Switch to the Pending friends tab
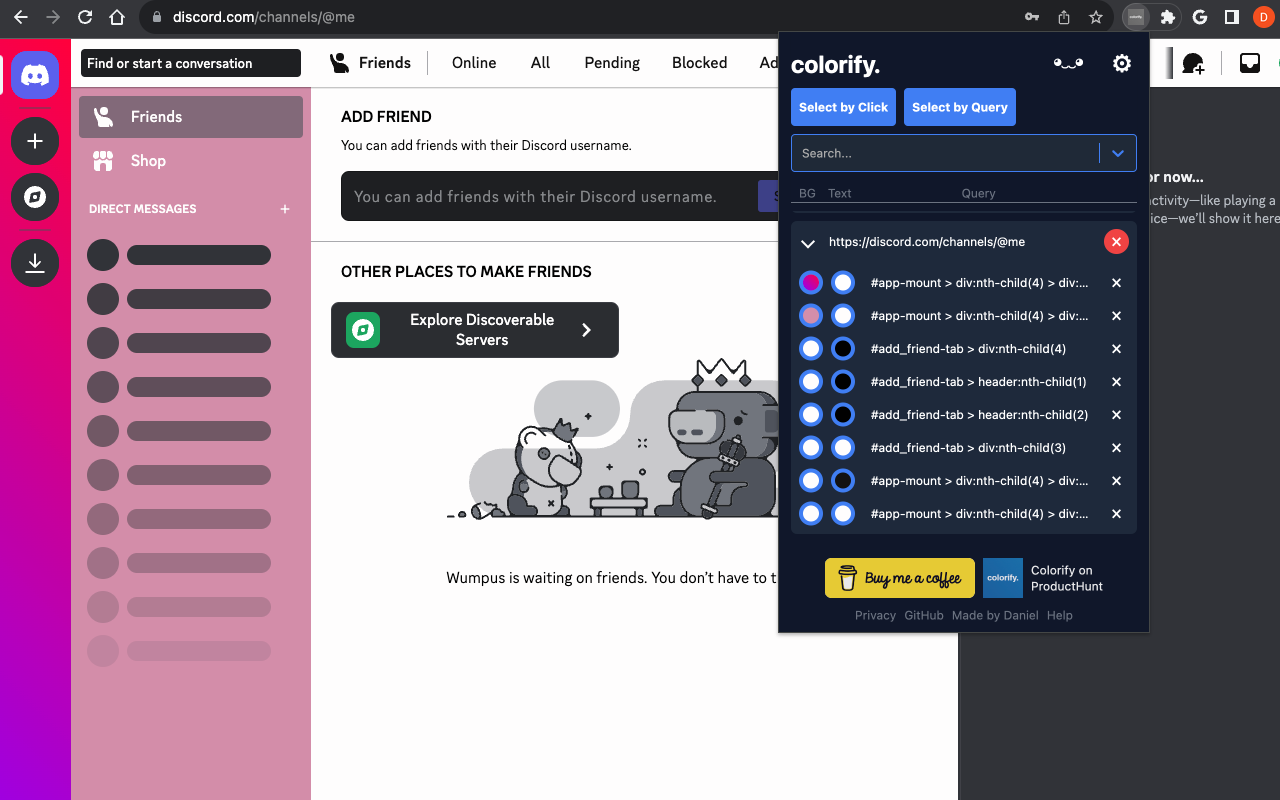 (612, 63)
